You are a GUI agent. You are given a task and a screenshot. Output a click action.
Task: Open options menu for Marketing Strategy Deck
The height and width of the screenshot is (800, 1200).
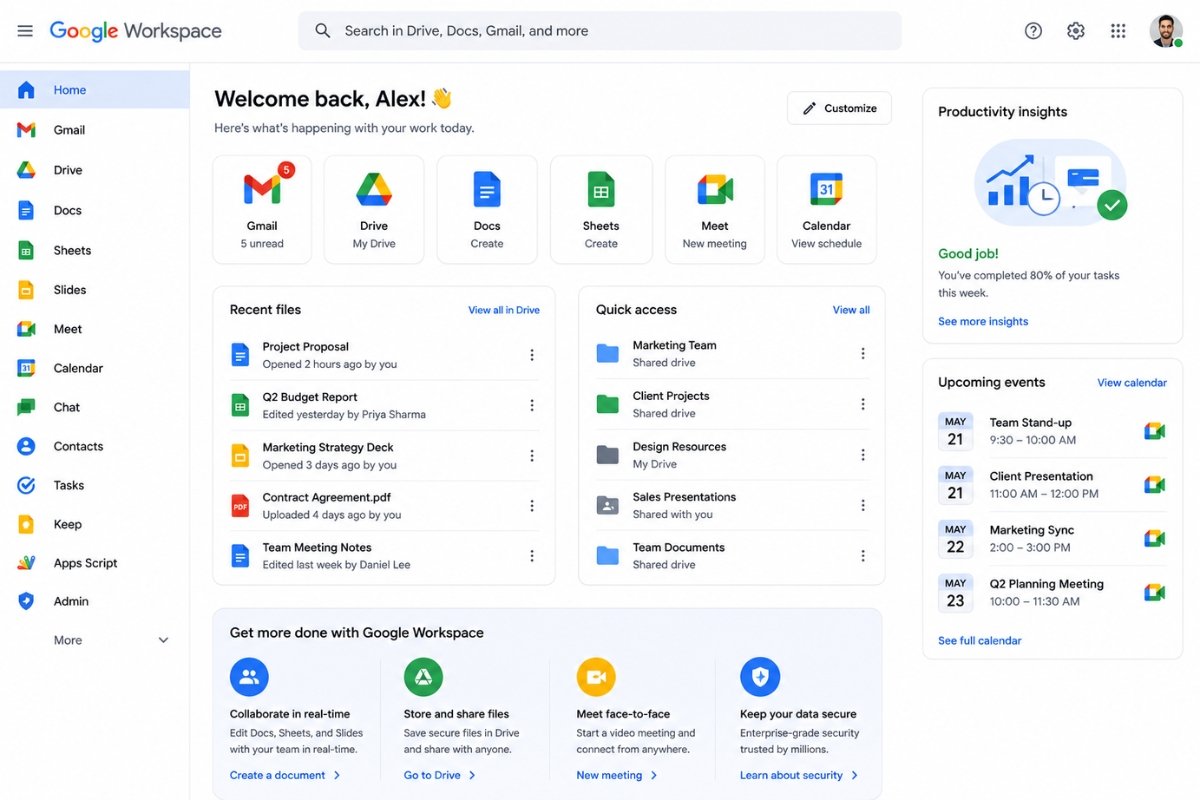pyautogui.click(x=532, y=456)
